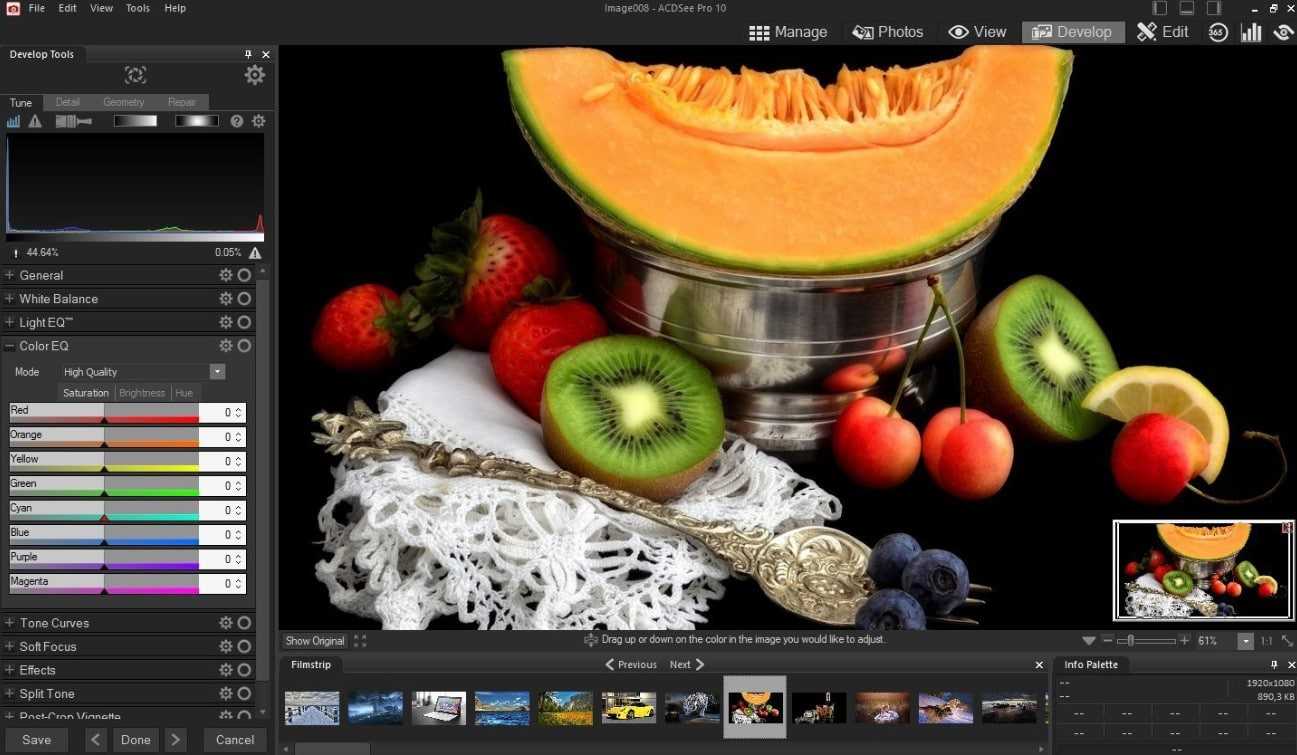Viewport: 1297px width, 755px height.
Task: Open the Color EQ Mode dropdown
Action: [217, 372]
